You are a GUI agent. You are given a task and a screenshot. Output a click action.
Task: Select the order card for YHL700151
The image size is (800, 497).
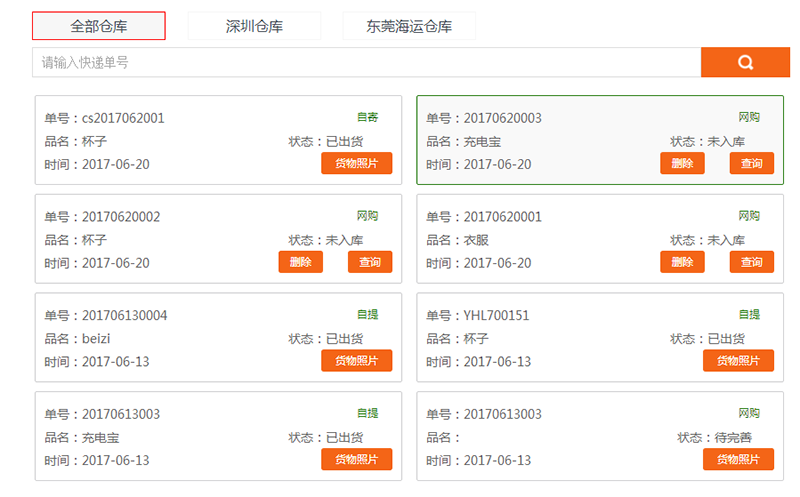pos(600,337)
